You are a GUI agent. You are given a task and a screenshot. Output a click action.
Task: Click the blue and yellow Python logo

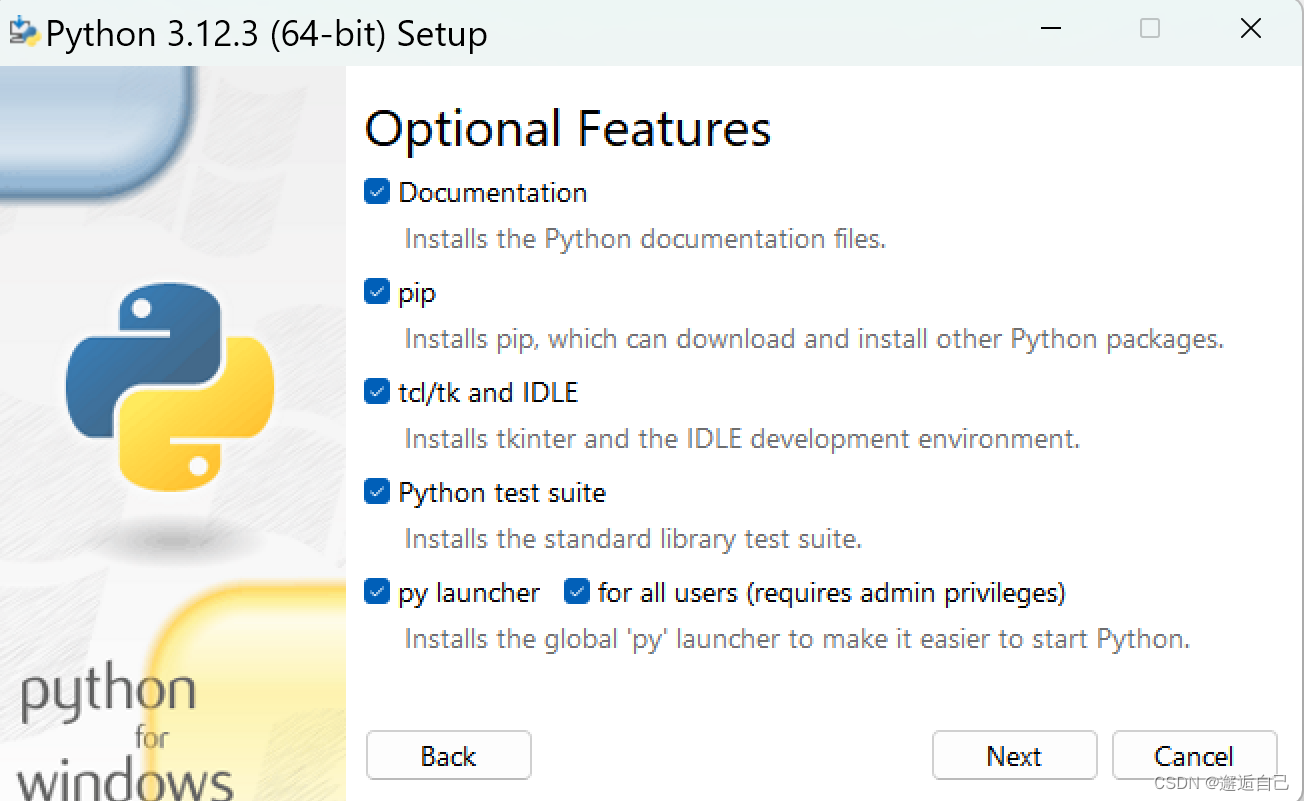[170, 385]
